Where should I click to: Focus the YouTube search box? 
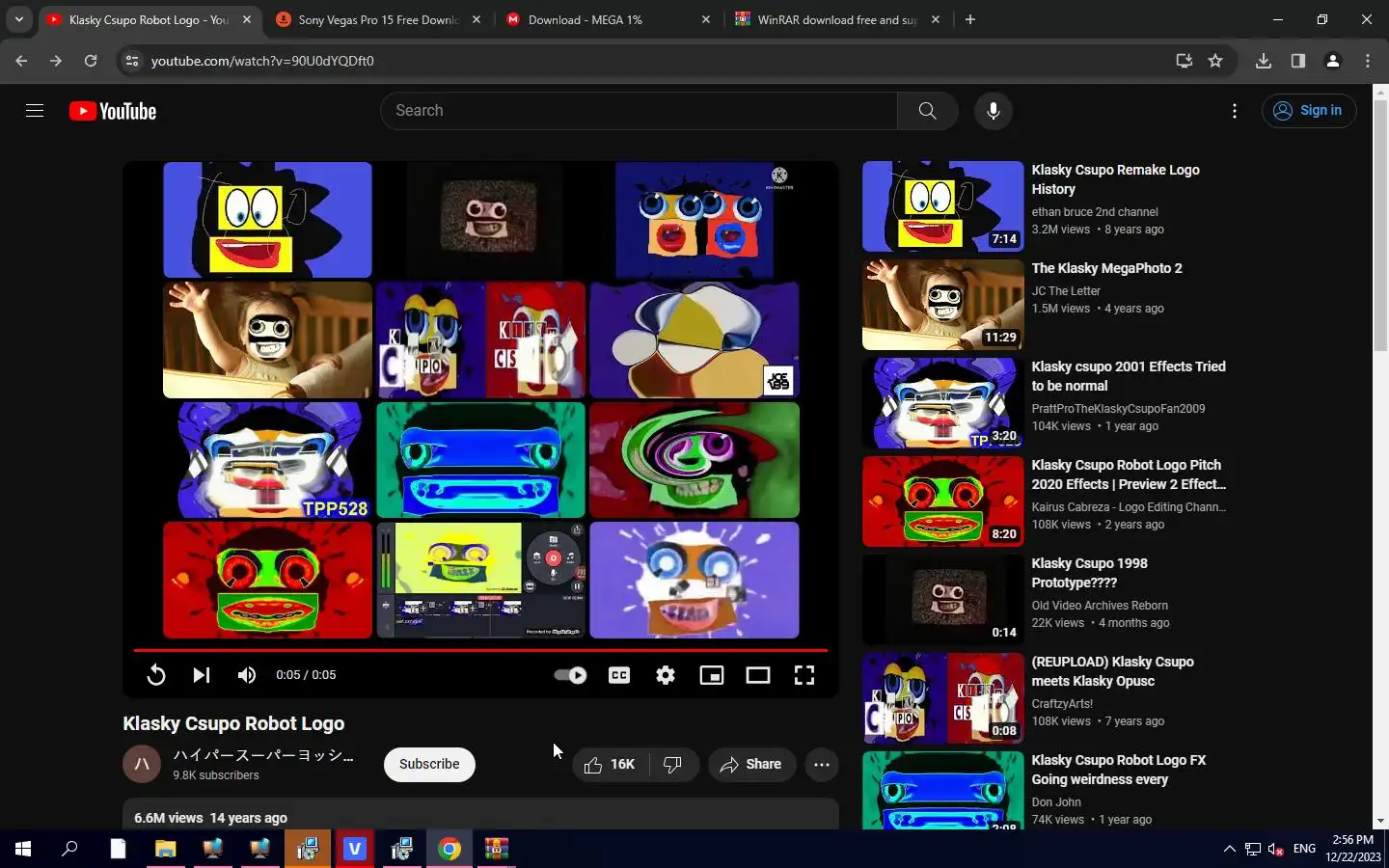pos(639,111)
